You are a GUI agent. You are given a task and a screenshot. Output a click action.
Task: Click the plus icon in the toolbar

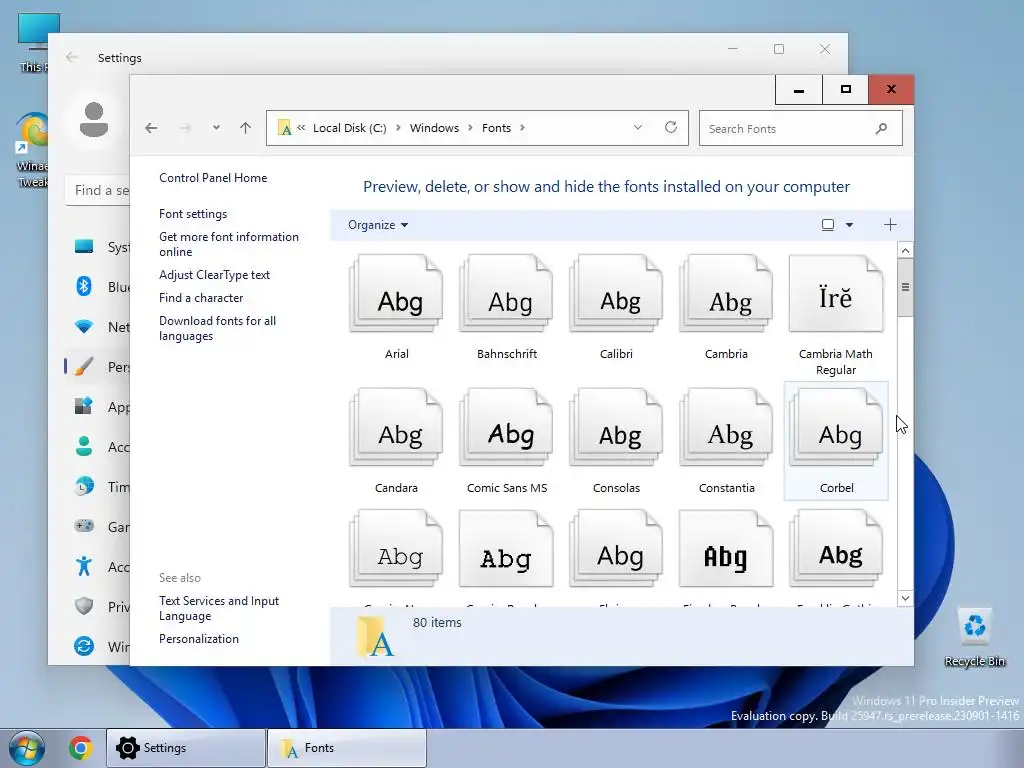890,225
